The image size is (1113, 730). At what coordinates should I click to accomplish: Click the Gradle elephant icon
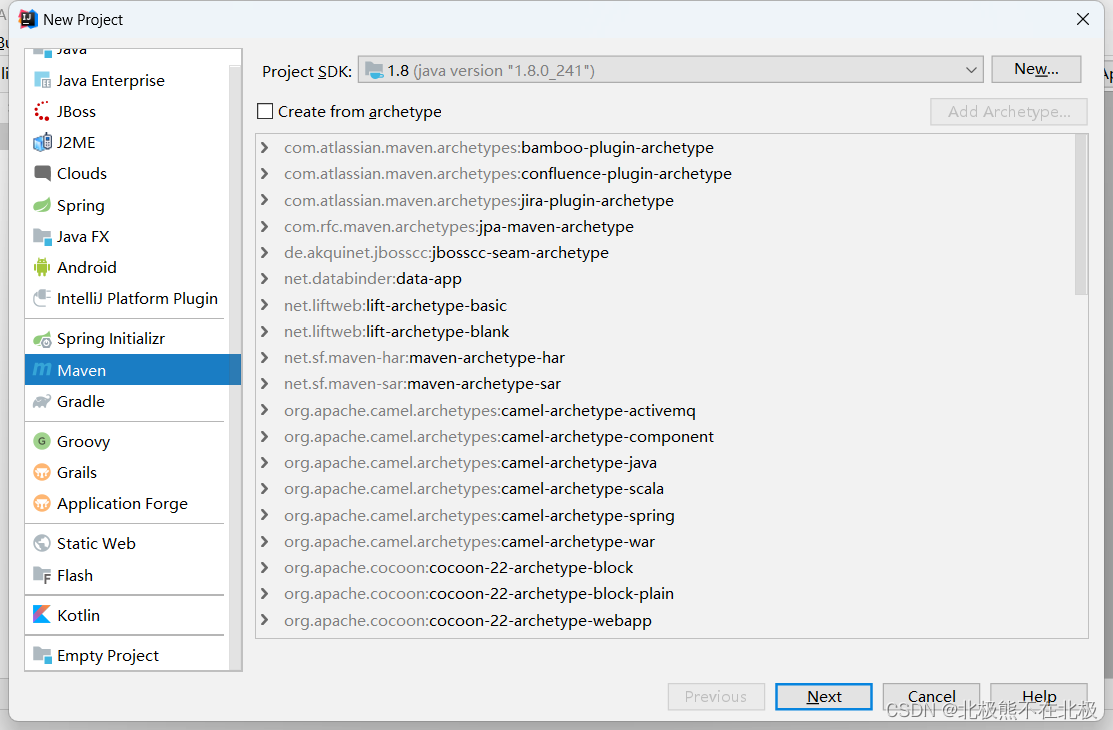point(42,401)
